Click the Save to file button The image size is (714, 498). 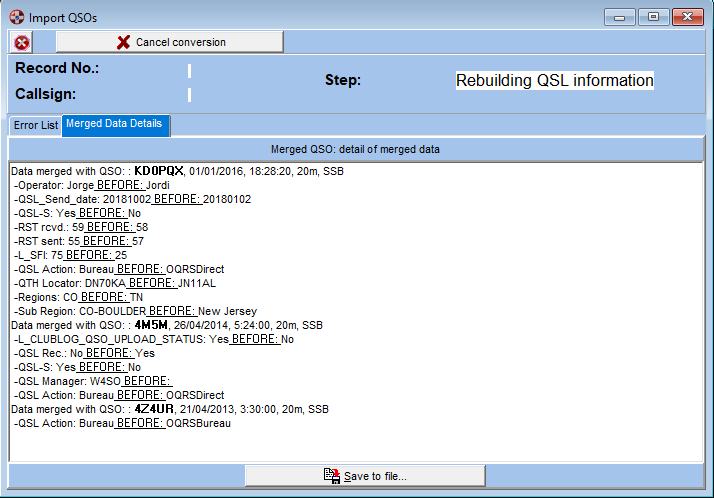tap(365, 476)
